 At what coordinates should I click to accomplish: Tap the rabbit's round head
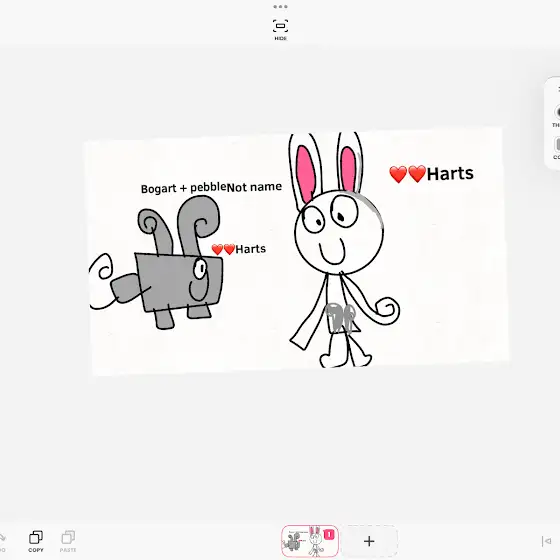click(x=339, y=232)
